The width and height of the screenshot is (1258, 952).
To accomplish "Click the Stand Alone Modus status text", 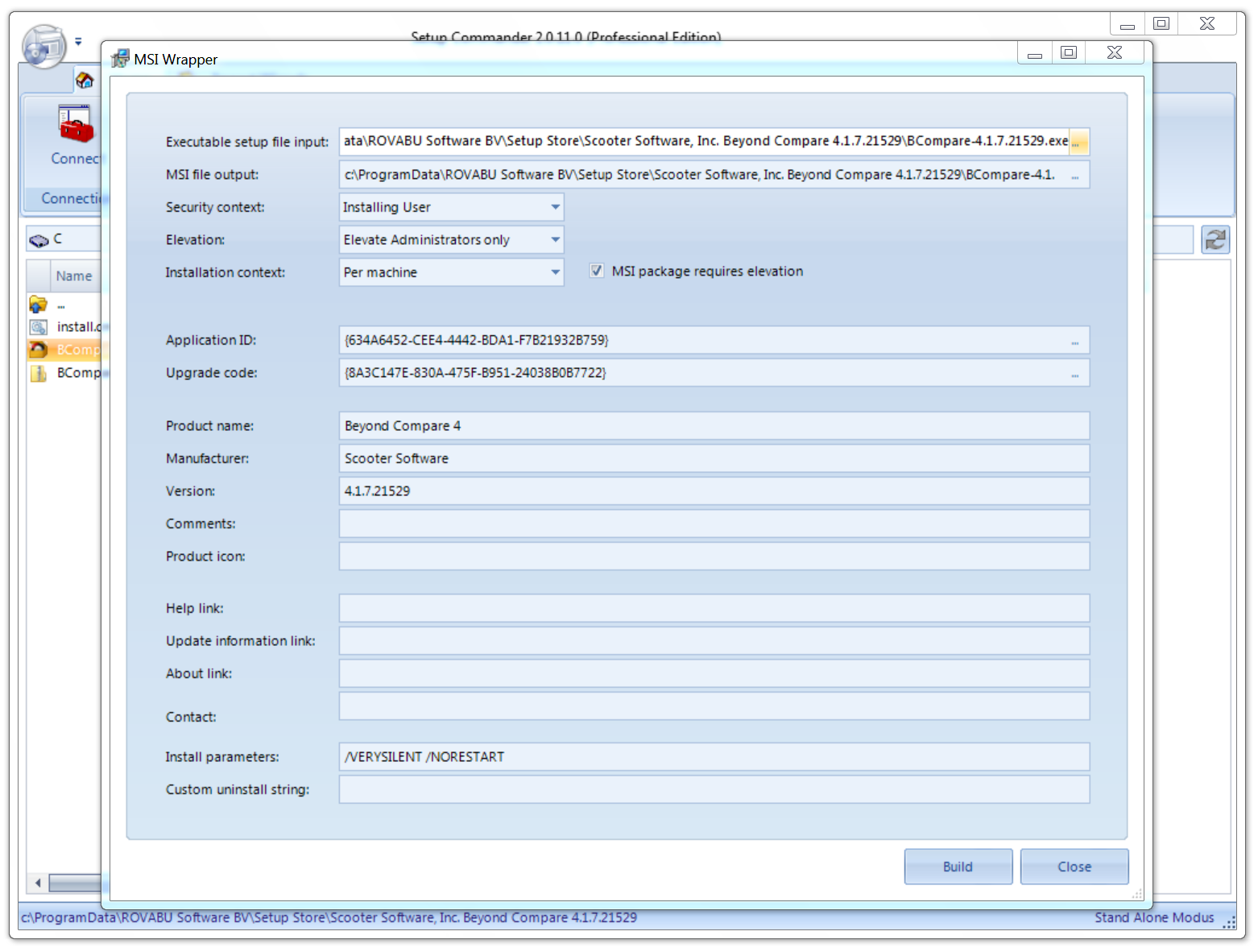I will click(1154, 917).
